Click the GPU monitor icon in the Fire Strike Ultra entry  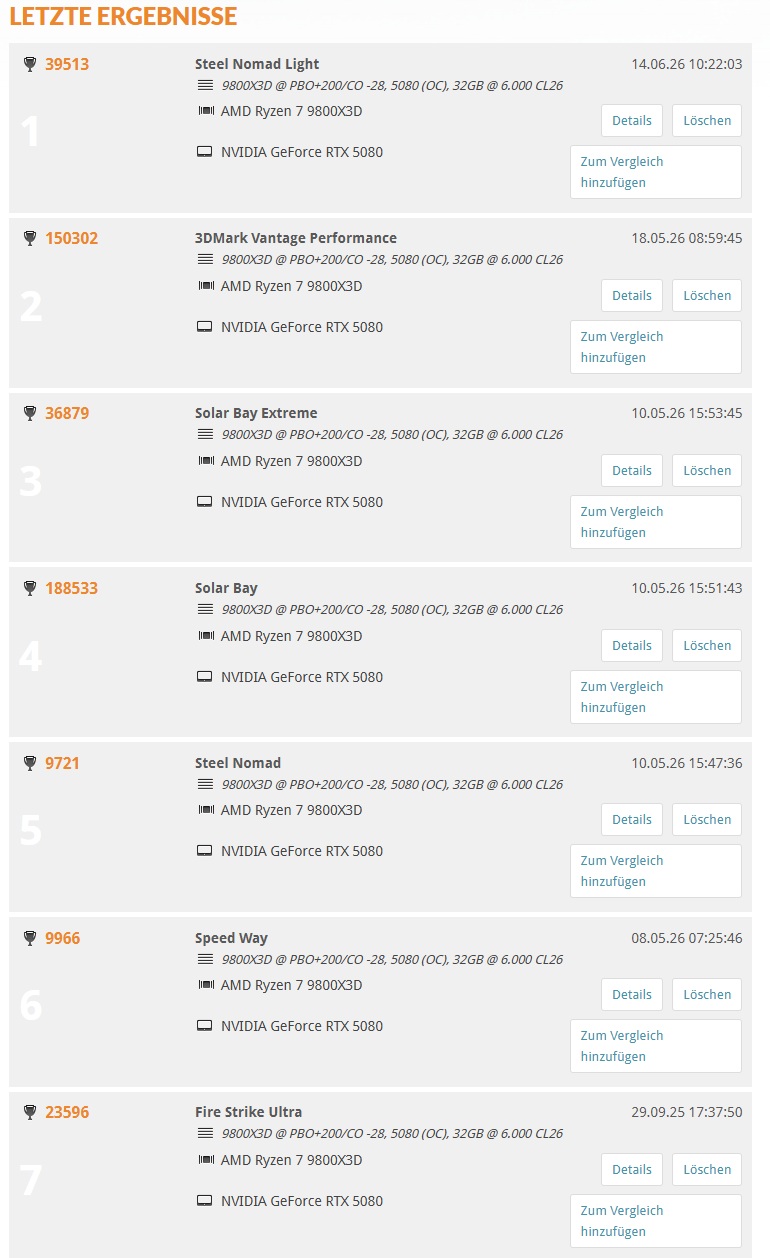click(x=205, y=1201)
